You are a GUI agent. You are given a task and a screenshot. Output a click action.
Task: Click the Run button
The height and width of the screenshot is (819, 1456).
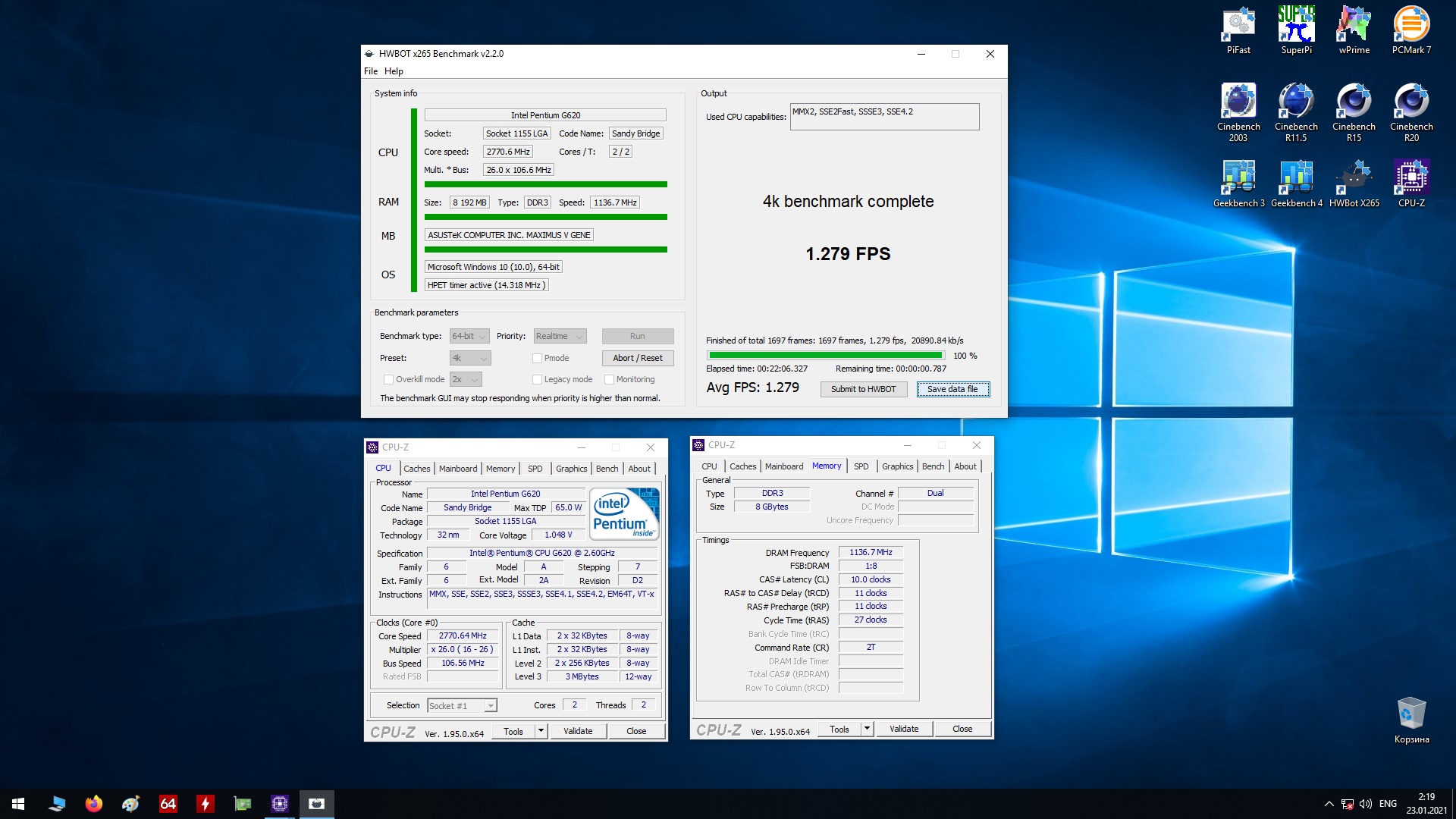tap(638, 336)
